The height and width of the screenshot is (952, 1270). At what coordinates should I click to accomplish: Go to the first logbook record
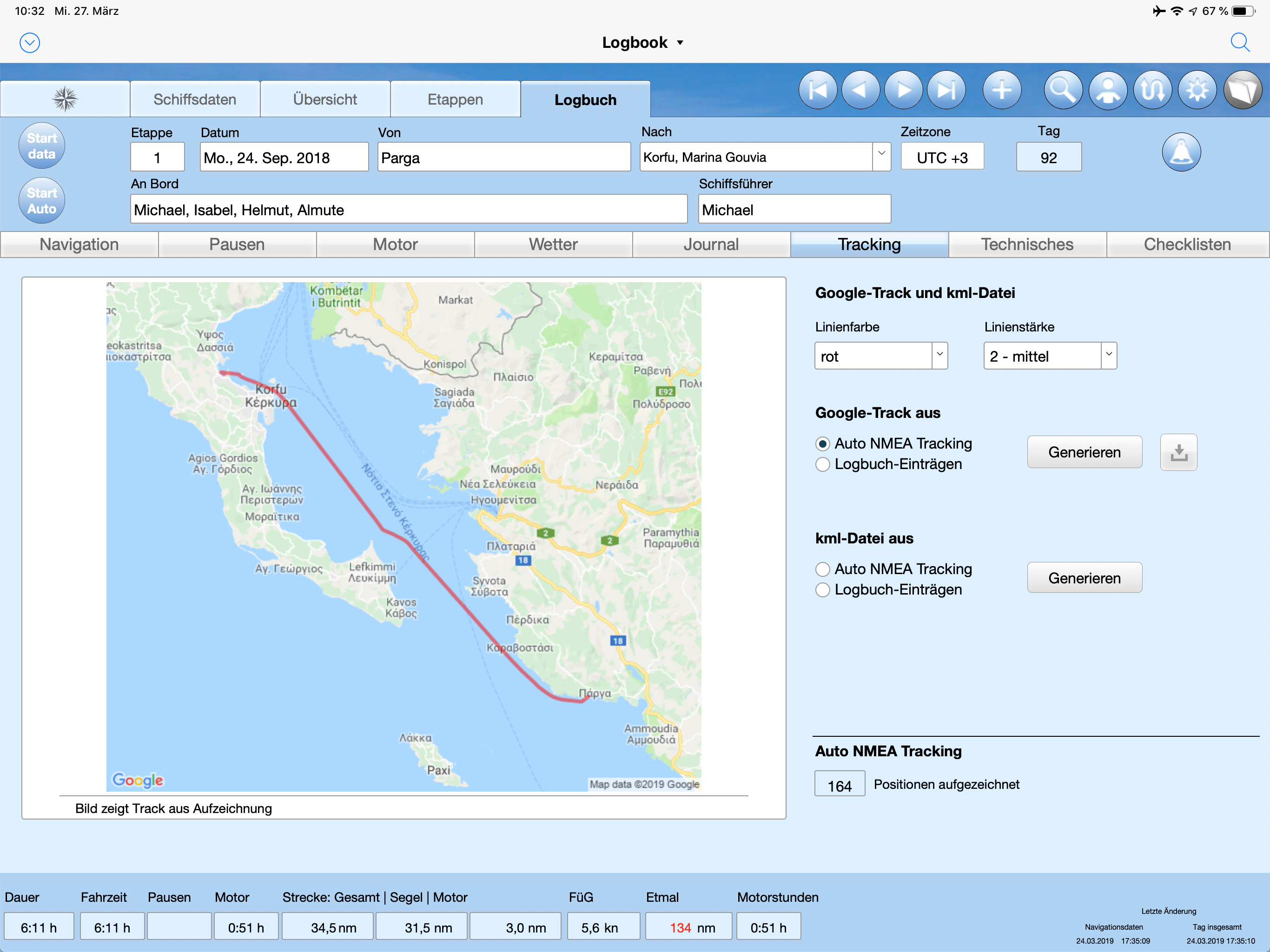818,90
